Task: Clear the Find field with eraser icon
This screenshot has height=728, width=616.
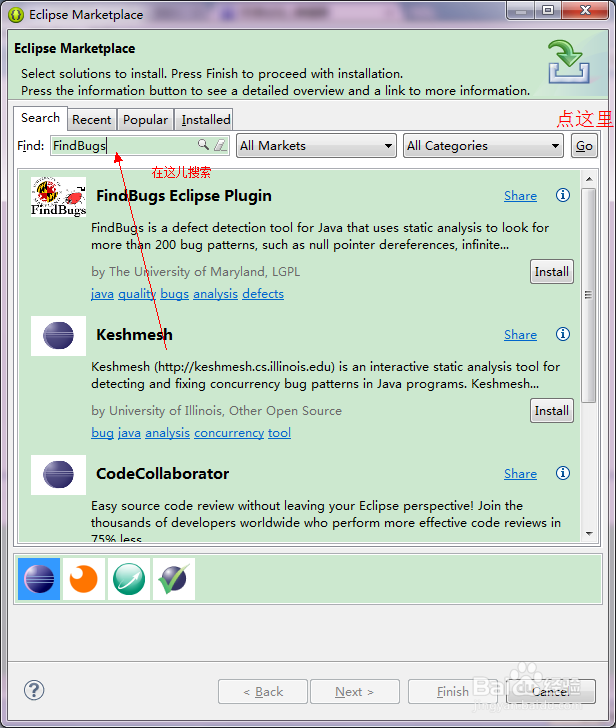Action: 220,145
